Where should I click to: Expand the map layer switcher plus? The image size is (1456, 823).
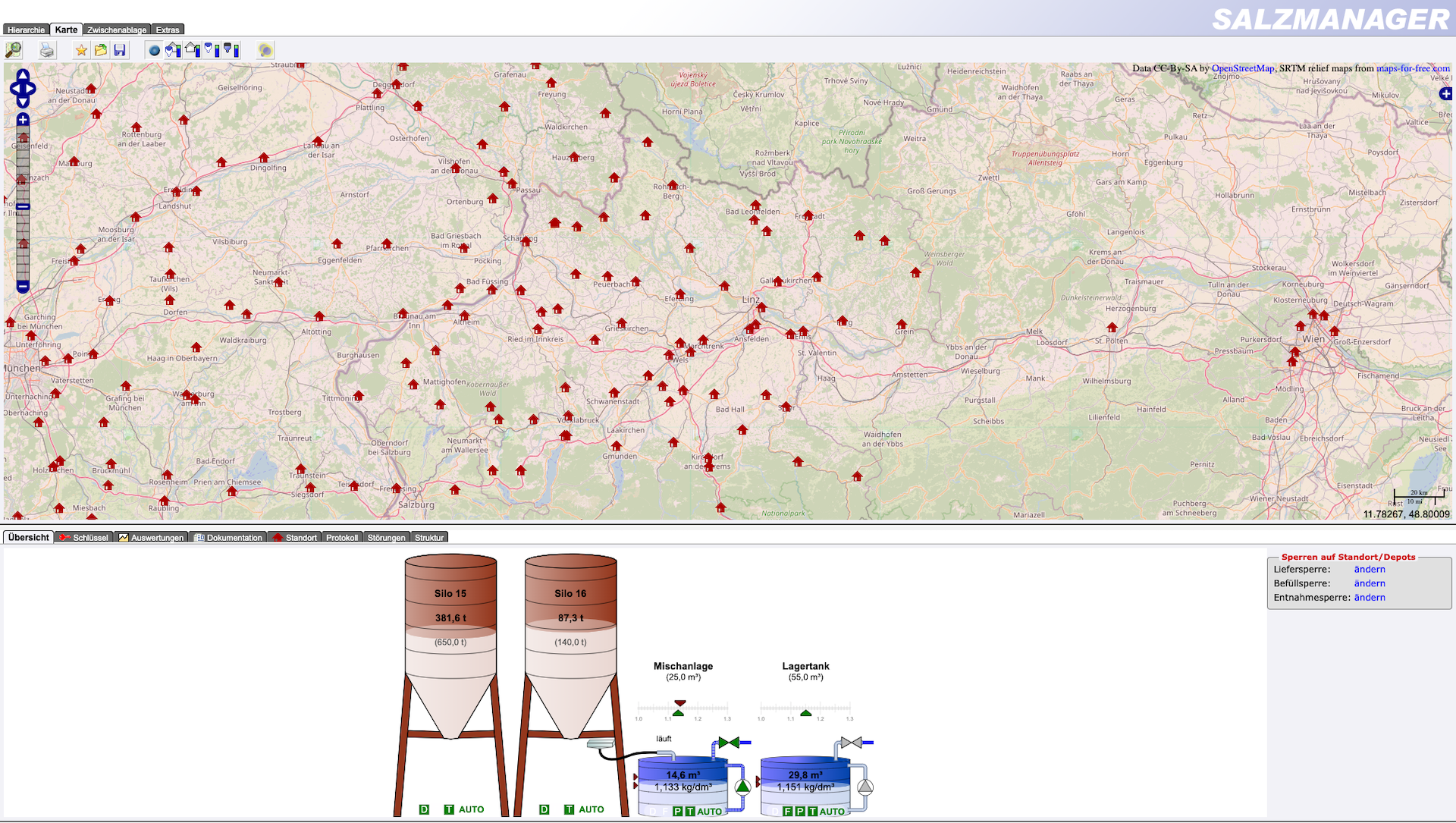click(x=1445, y=93)
